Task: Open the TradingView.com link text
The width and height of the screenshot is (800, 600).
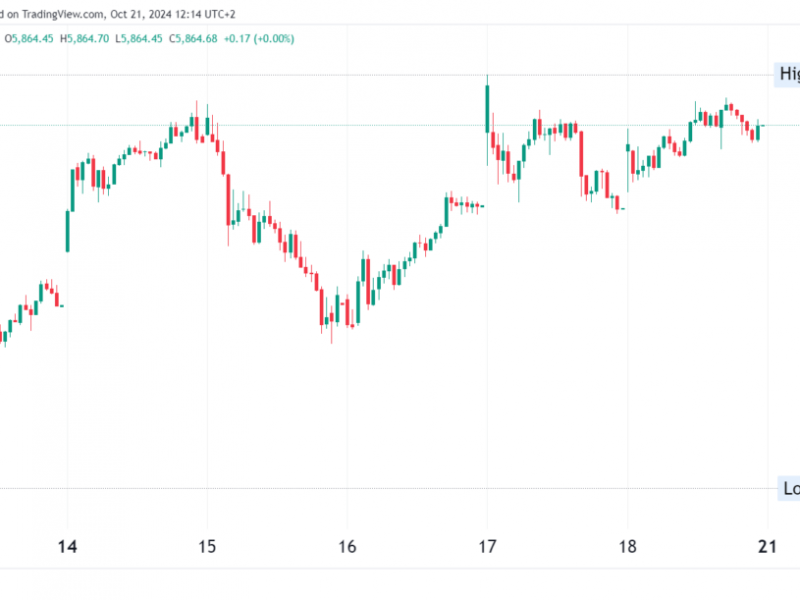Action: [62, 14]
